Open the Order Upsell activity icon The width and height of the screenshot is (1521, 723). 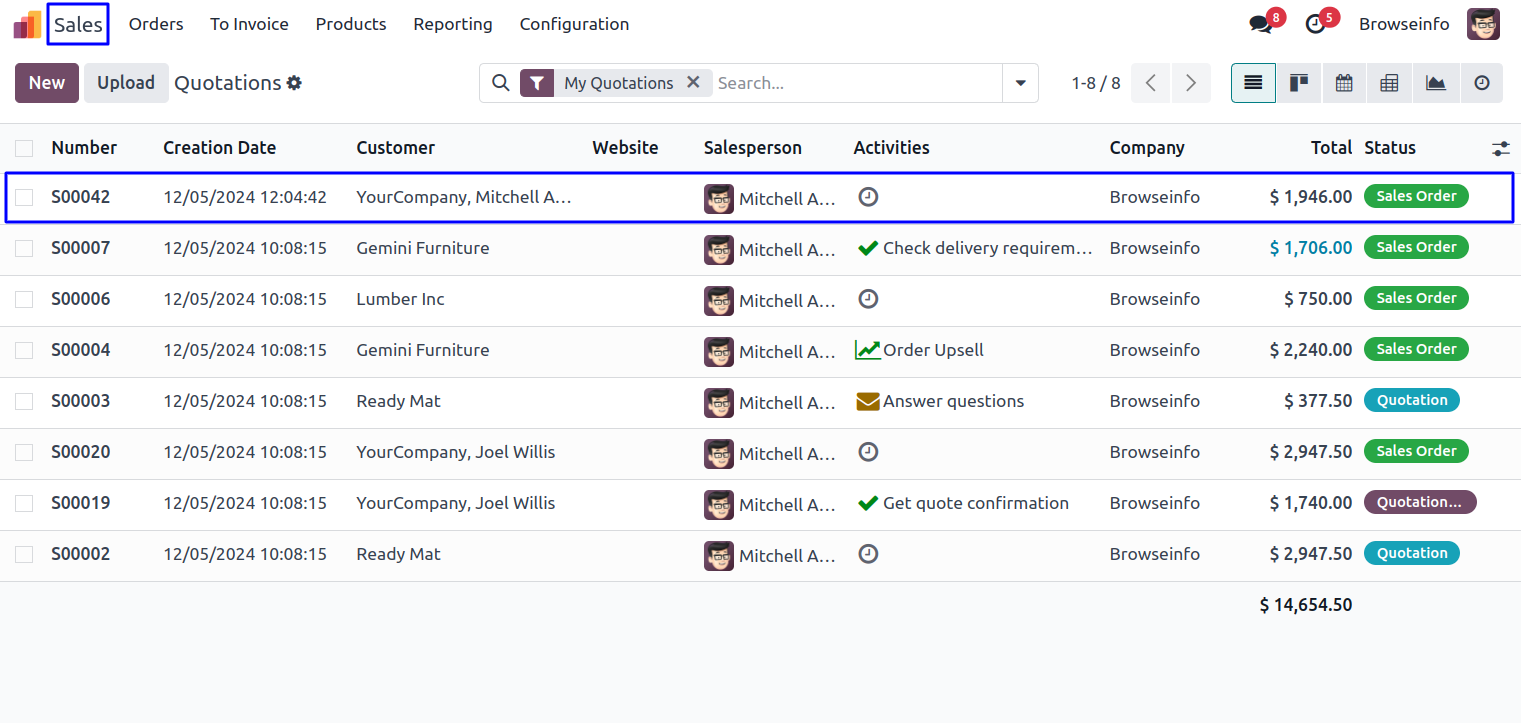coord(867,350)
